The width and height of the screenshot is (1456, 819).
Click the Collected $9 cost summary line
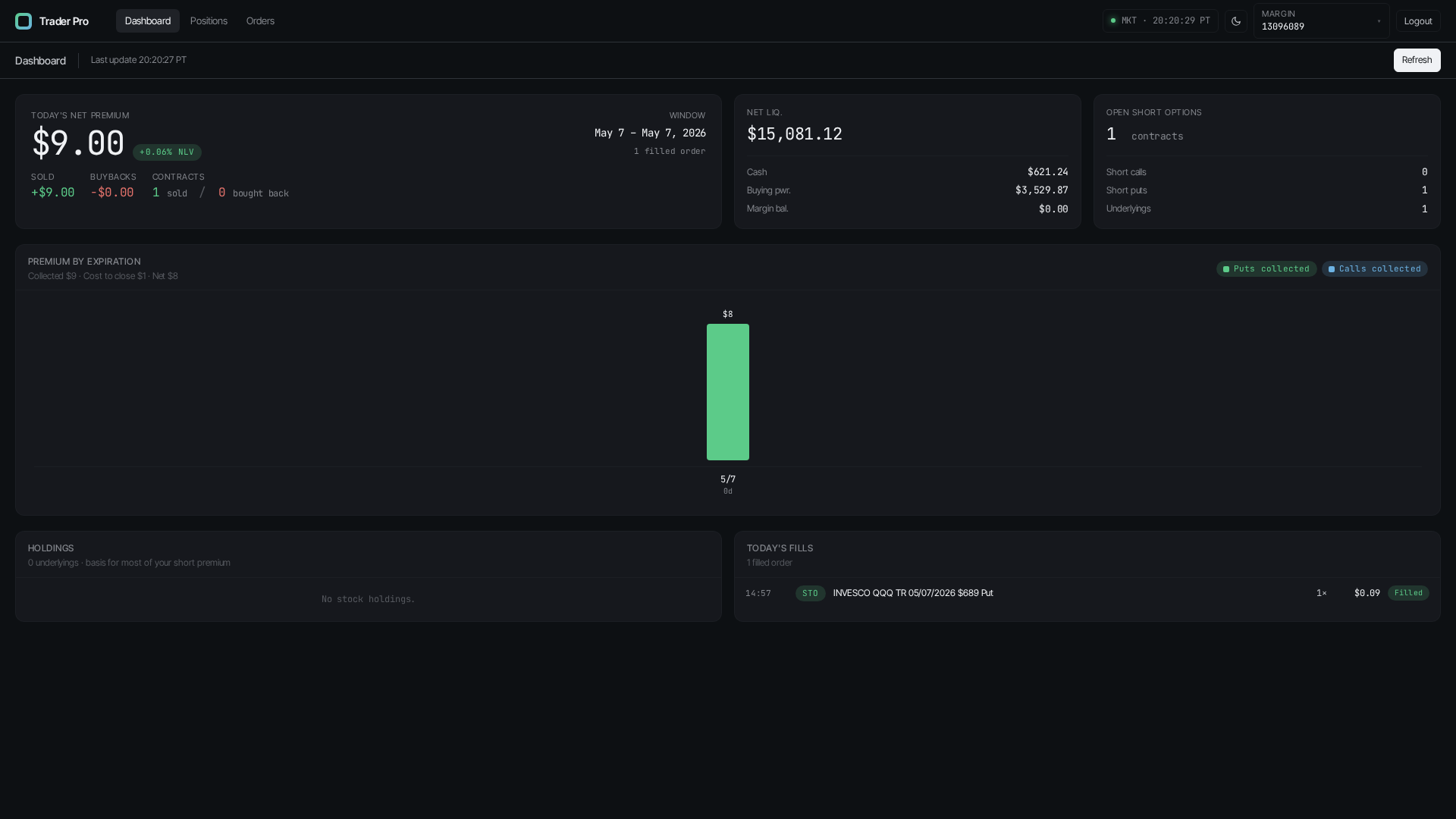103,276
